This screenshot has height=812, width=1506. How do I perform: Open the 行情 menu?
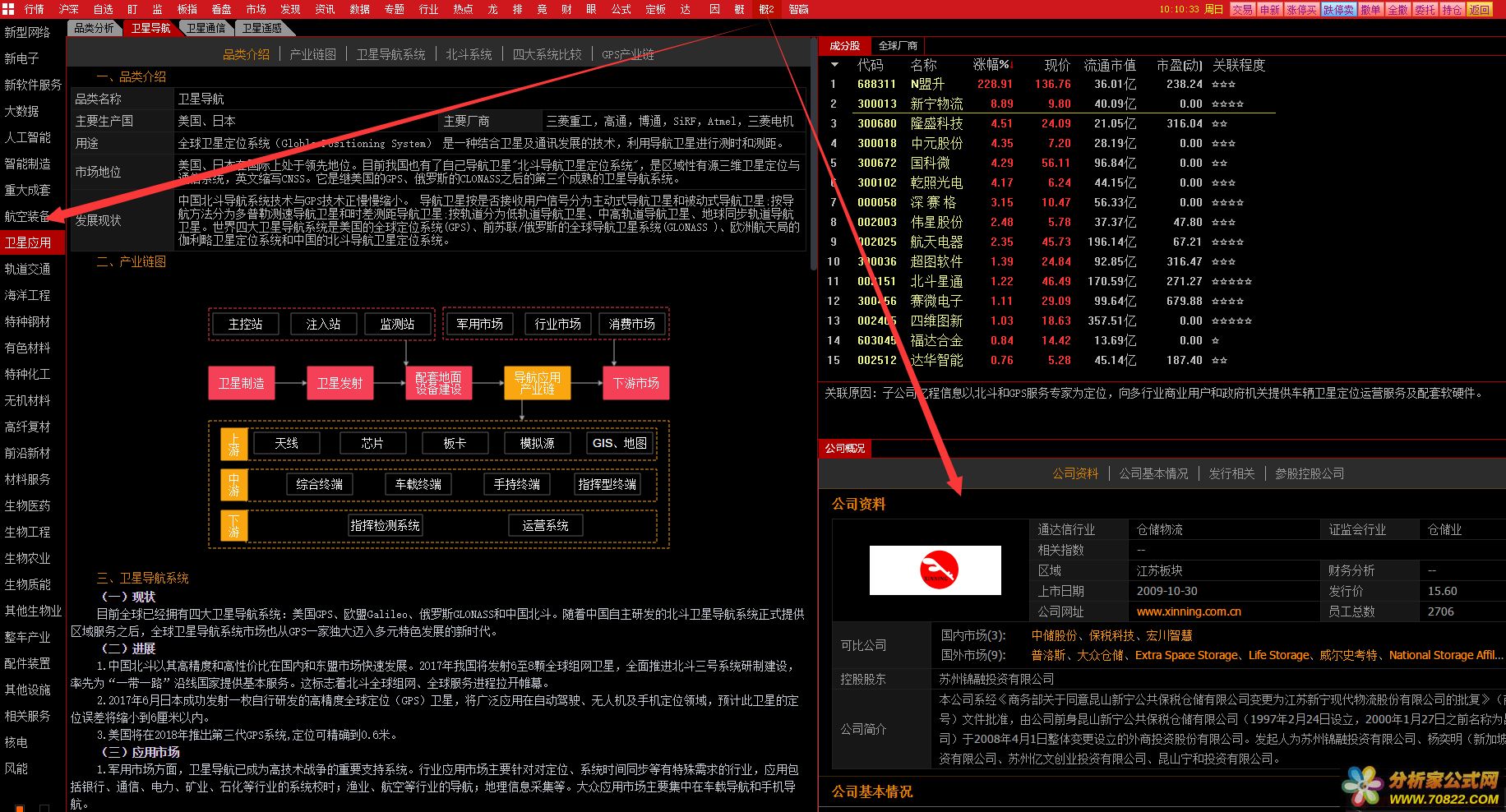pos(35,9)
